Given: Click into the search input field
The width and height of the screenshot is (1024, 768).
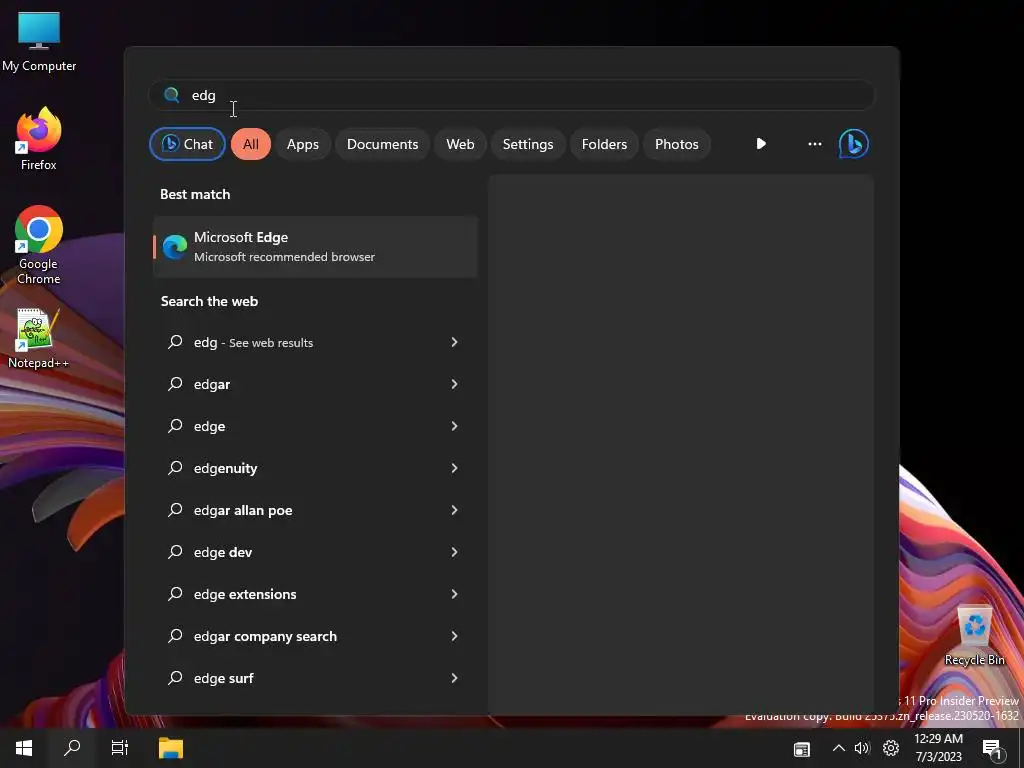Looking at the screenshot, I should click(512, 95).
